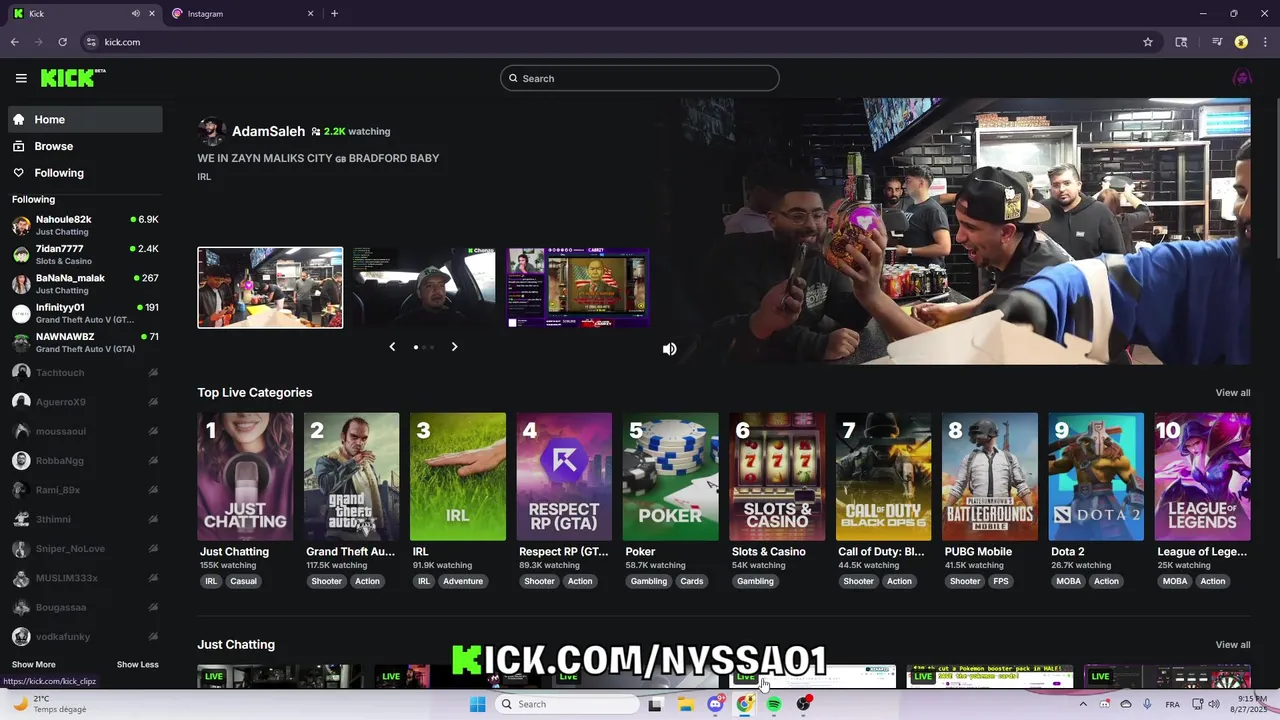Screen dimensions: 1280x720
Task: Open the hamburger sidebar menu
Action: (x=21, y=78)
